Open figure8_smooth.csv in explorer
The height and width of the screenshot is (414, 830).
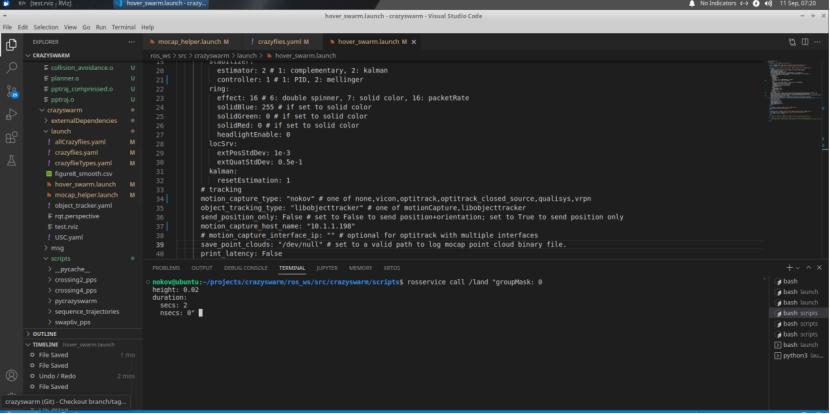click(83, 174)
